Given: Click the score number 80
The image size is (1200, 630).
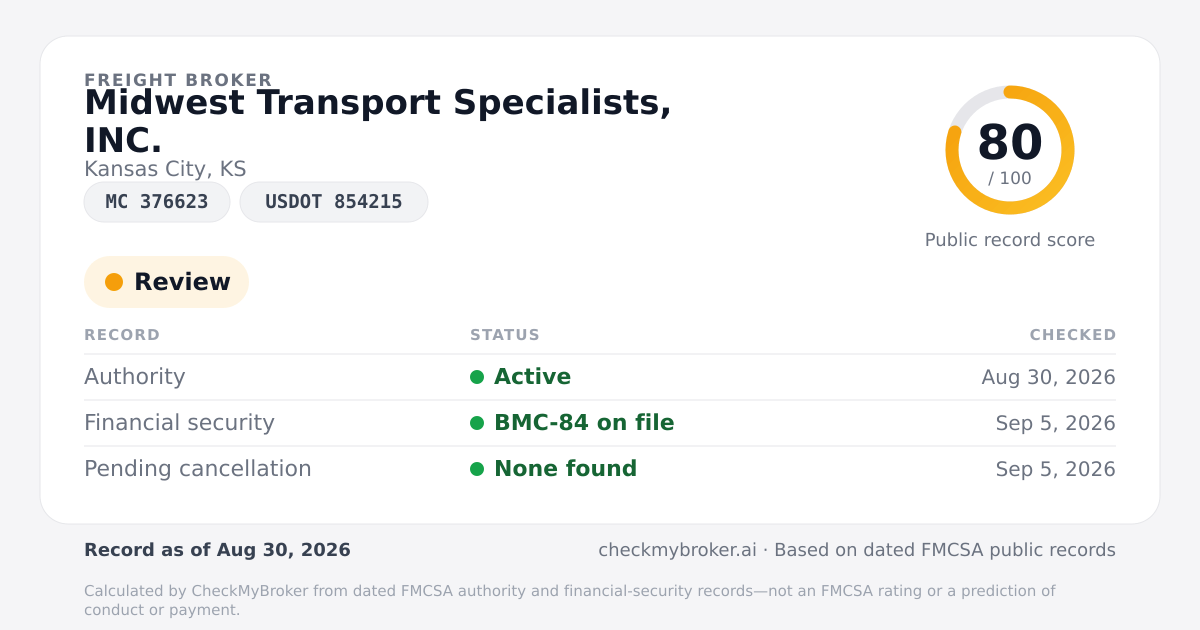Looking at the screenshot, I should (1010, 142).
